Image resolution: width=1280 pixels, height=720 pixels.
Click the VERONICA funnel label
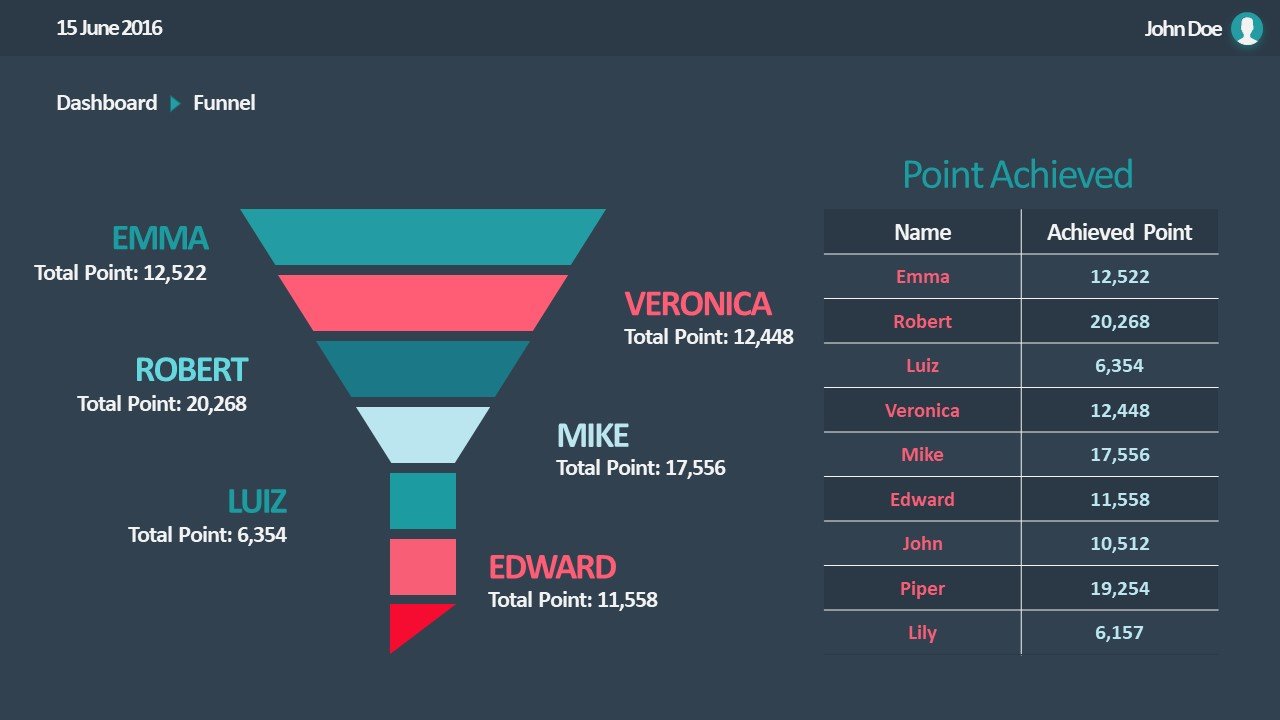tap(698, 303)
